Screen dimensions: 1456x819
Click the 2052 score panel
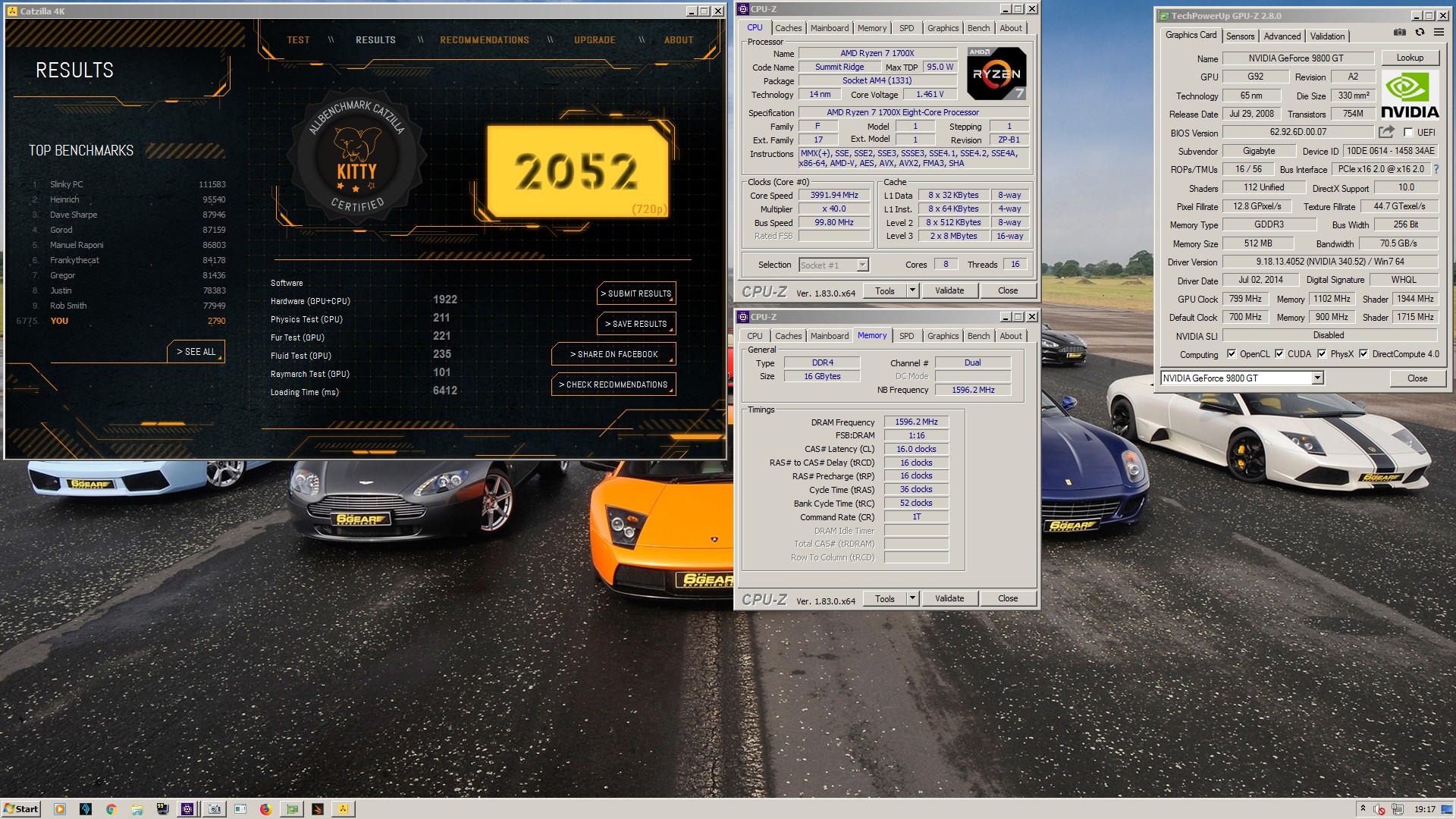[x=577, y=171]
